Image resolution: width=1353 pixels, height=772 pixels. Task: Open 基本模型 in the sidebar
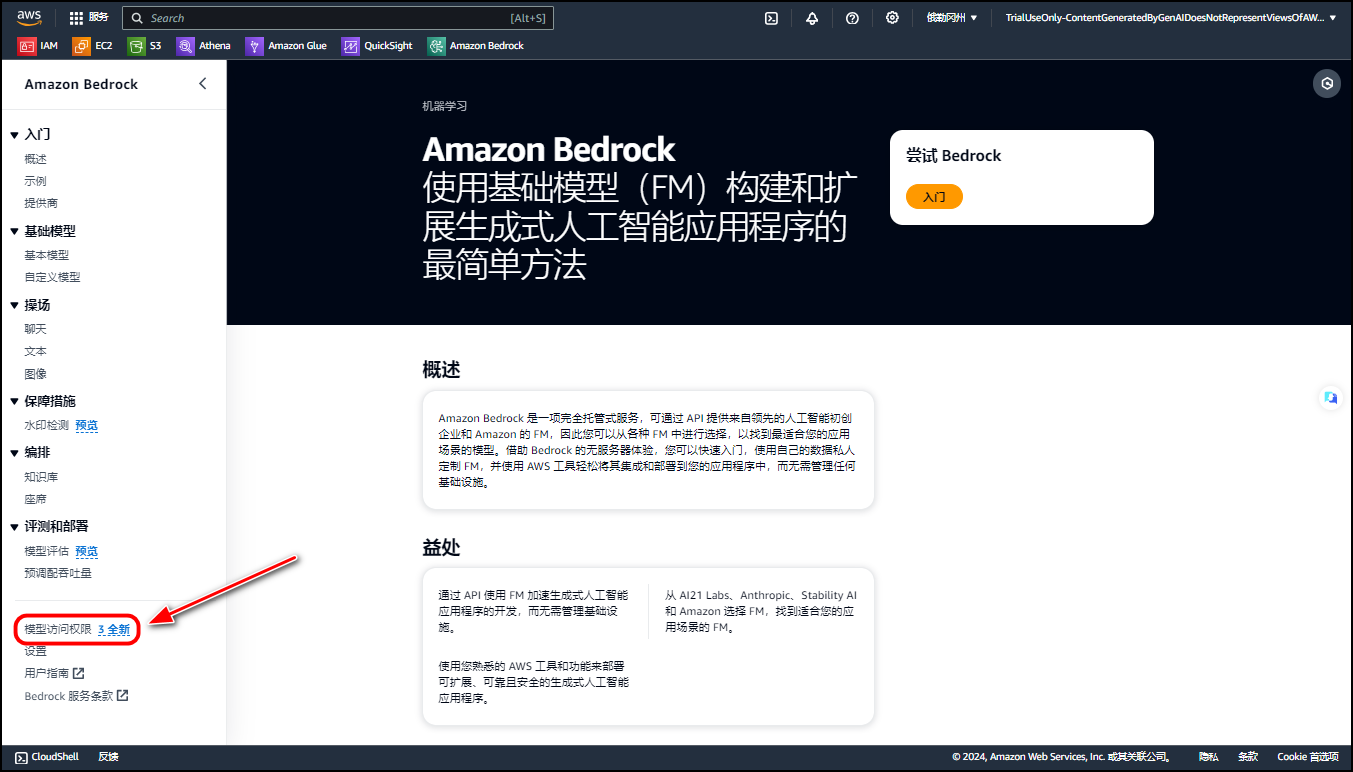pyautogui.click(x=47, y=255)
